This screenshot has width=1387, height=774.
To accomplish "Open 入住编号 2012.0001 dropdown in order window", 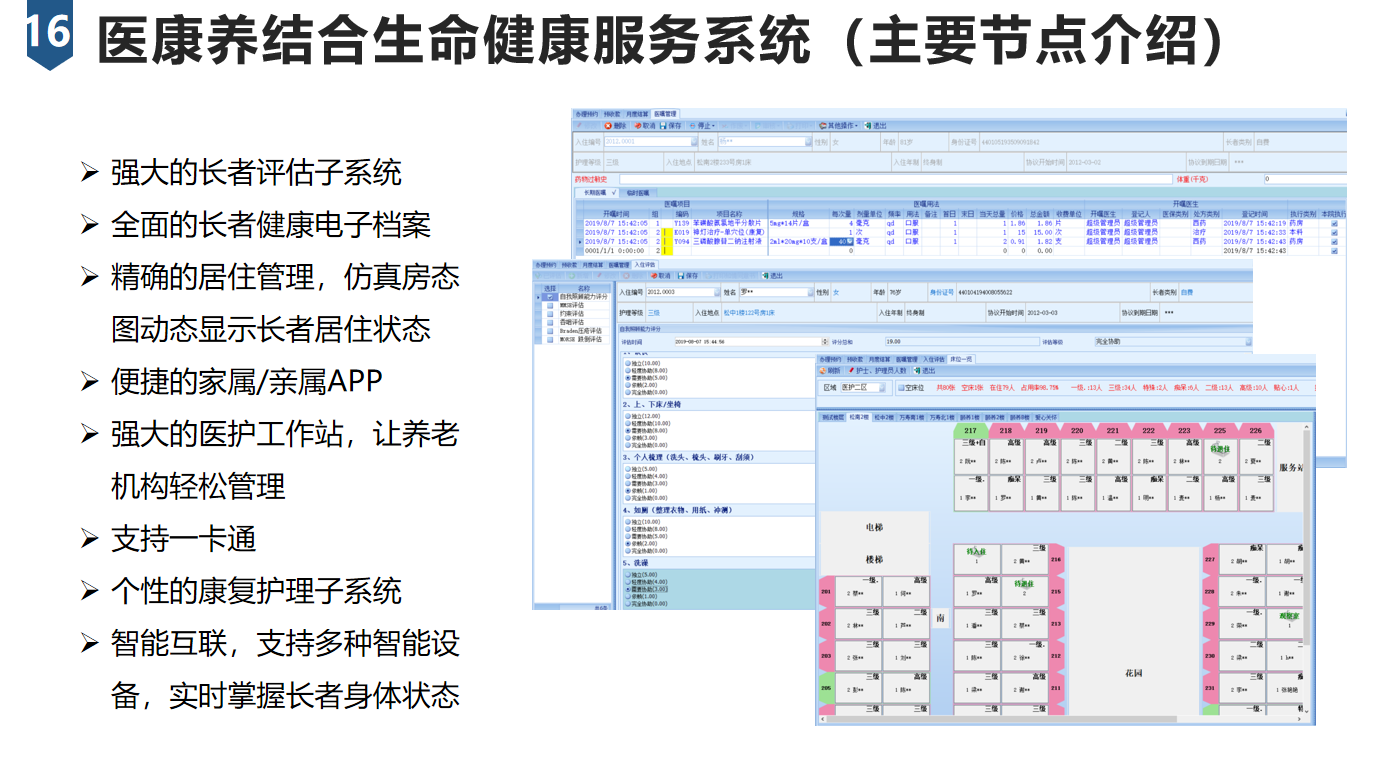I will click(694, 141).
